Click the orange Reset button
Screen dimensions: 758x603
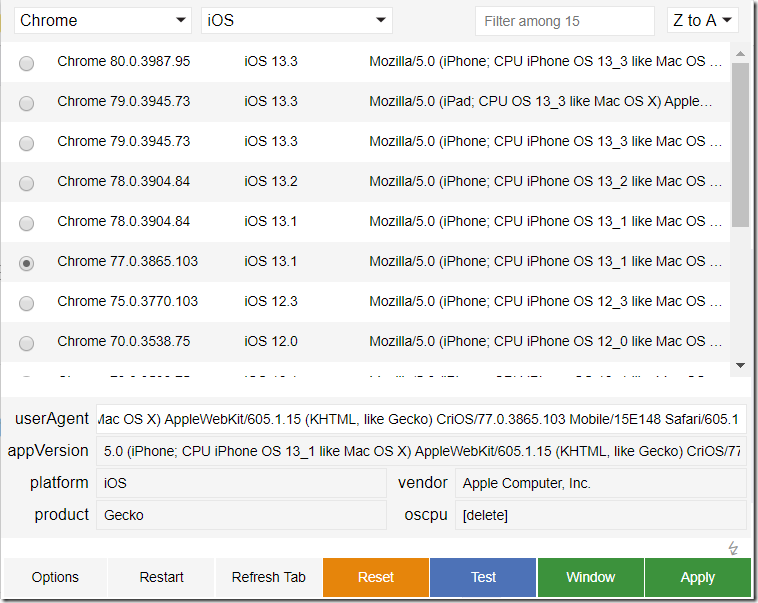click(376, 577)
